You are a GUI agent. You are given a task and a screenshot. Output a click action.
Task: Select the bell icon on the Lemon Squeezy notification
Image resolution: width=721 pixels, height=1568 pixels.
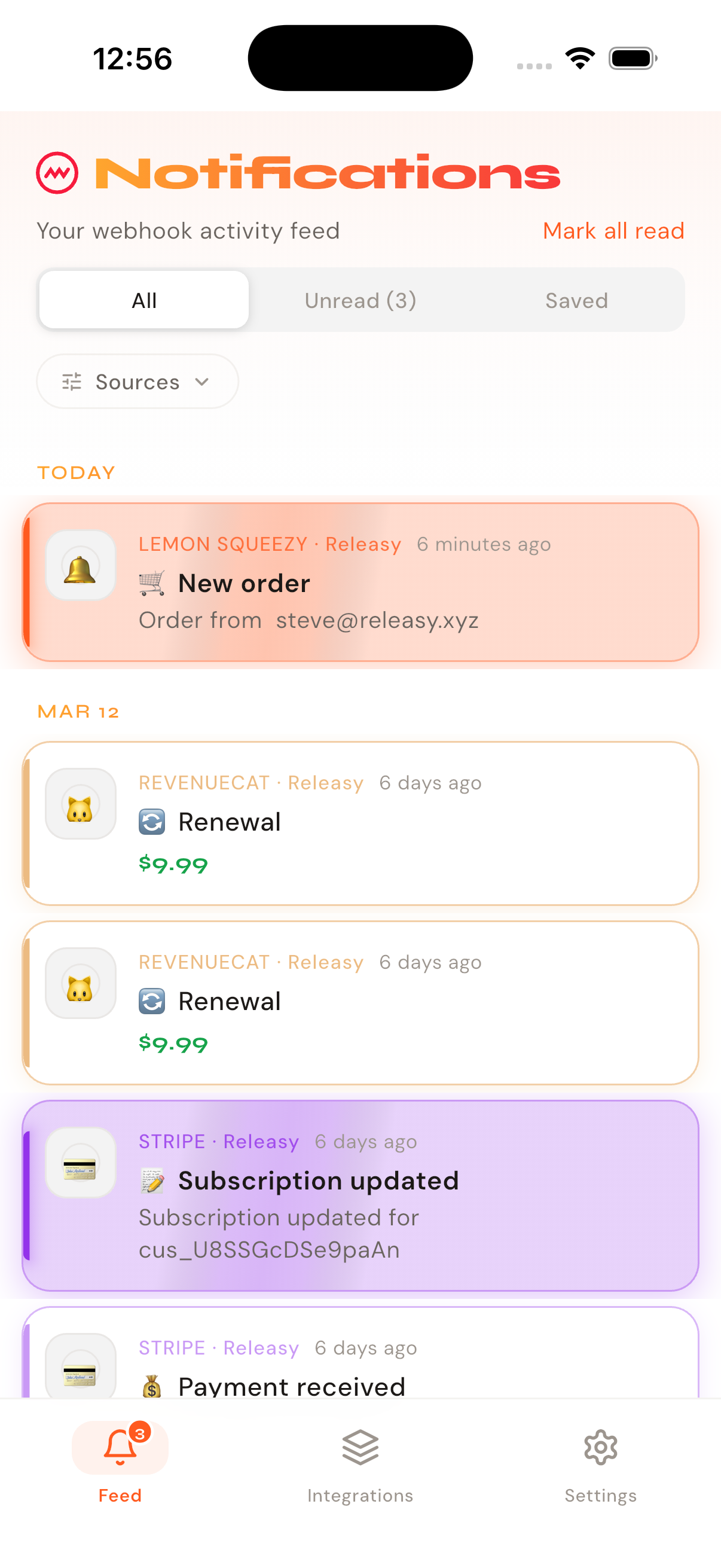tap(80, 565)
